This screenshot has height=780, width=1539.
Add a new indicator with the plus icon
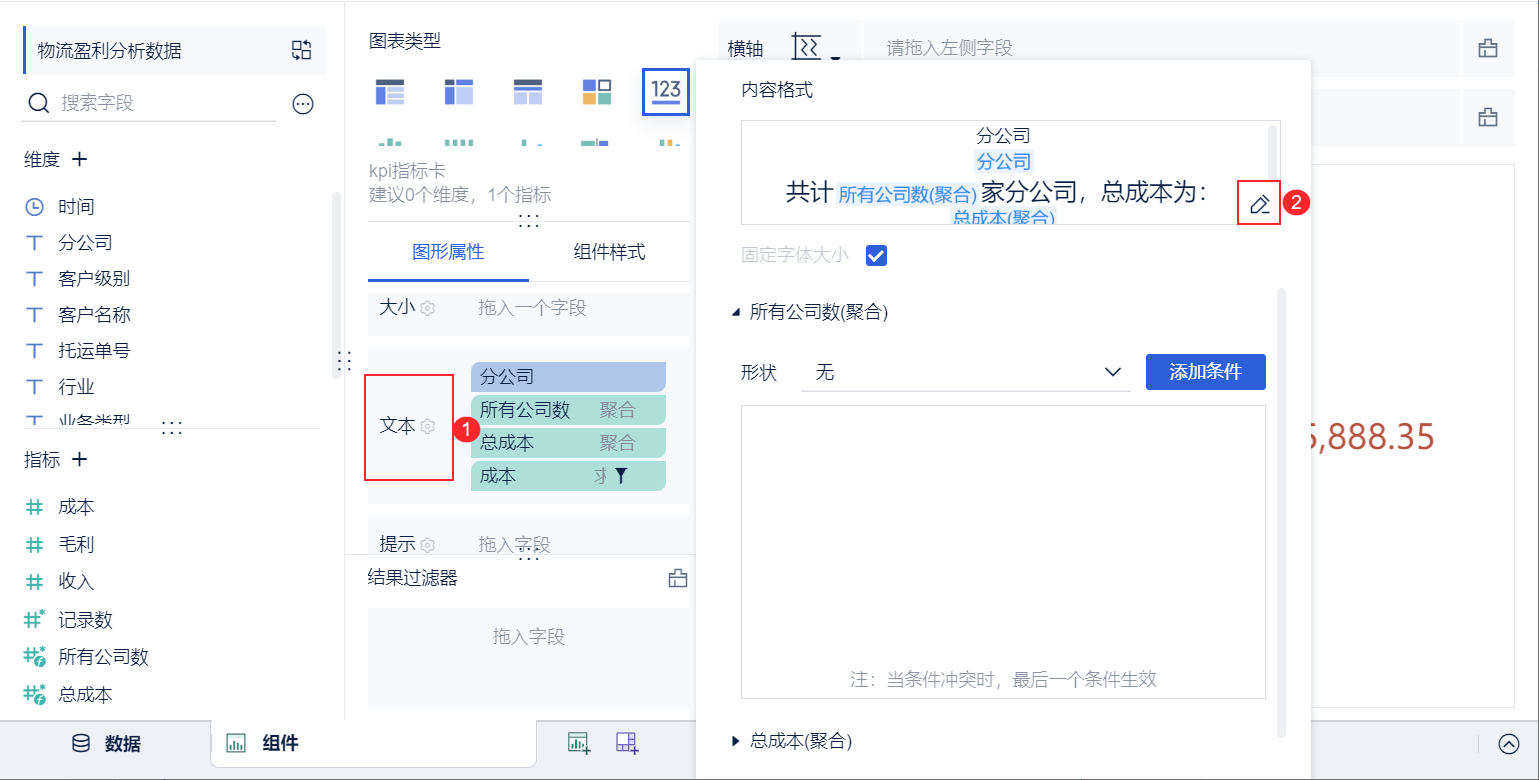pyautogui.click(x=80, y=460)
